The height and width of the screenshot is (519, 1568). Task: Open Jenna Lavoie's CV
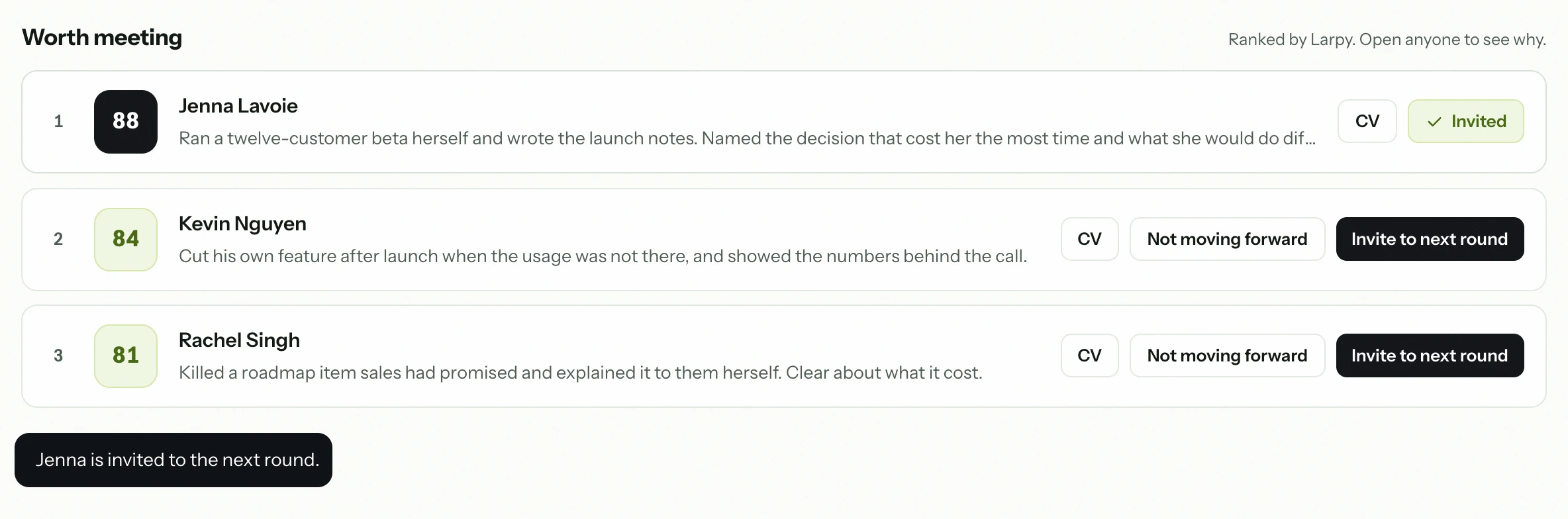click(1367, 121)
